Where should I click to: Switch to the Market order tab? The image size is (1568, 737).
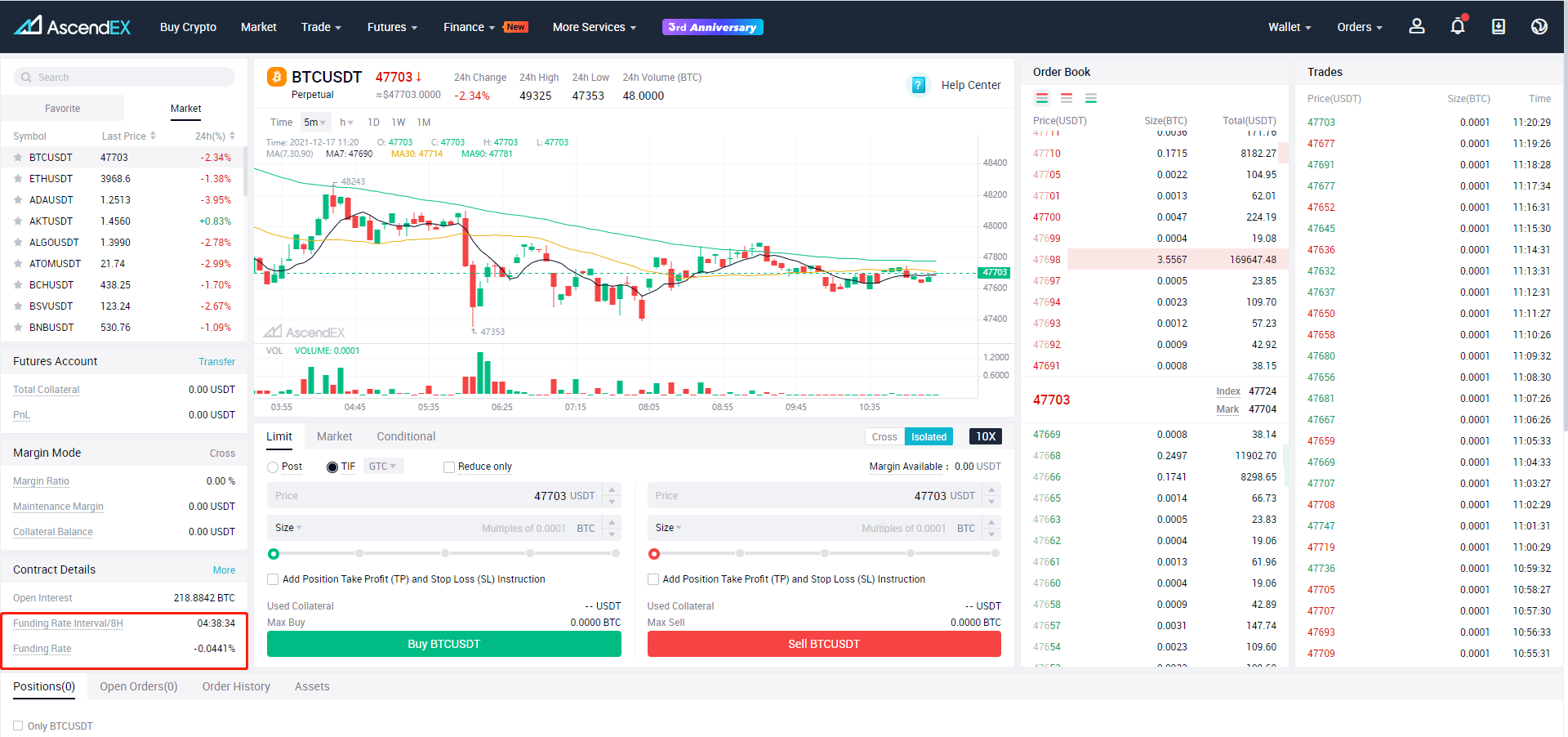[x=335, y=436]
